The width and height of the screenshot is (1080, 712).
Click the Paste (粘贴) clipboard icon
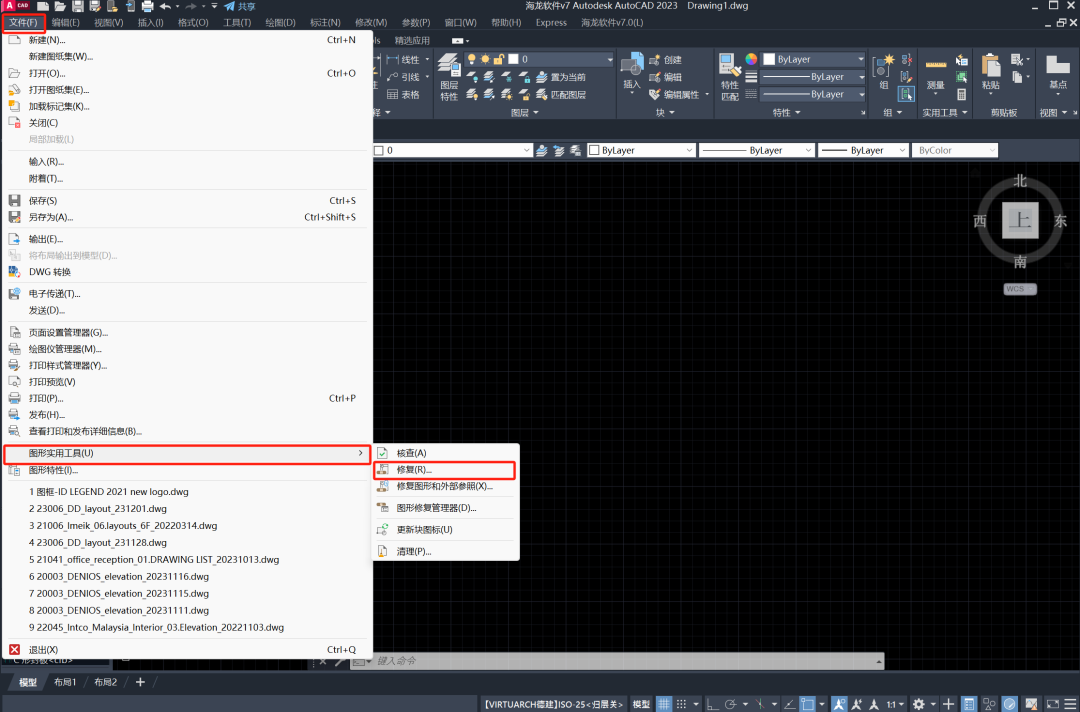990,66
